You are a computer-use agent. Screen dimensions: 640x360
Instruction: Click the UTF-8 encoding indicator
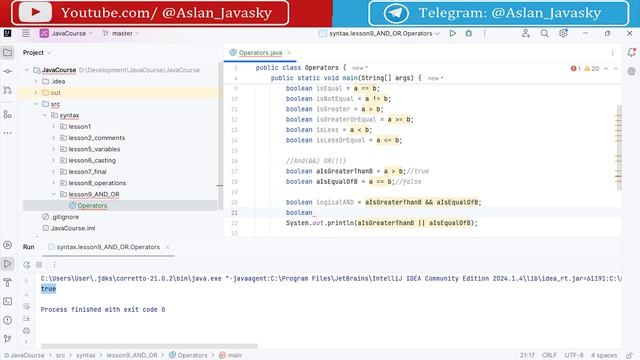coord(574,356)
